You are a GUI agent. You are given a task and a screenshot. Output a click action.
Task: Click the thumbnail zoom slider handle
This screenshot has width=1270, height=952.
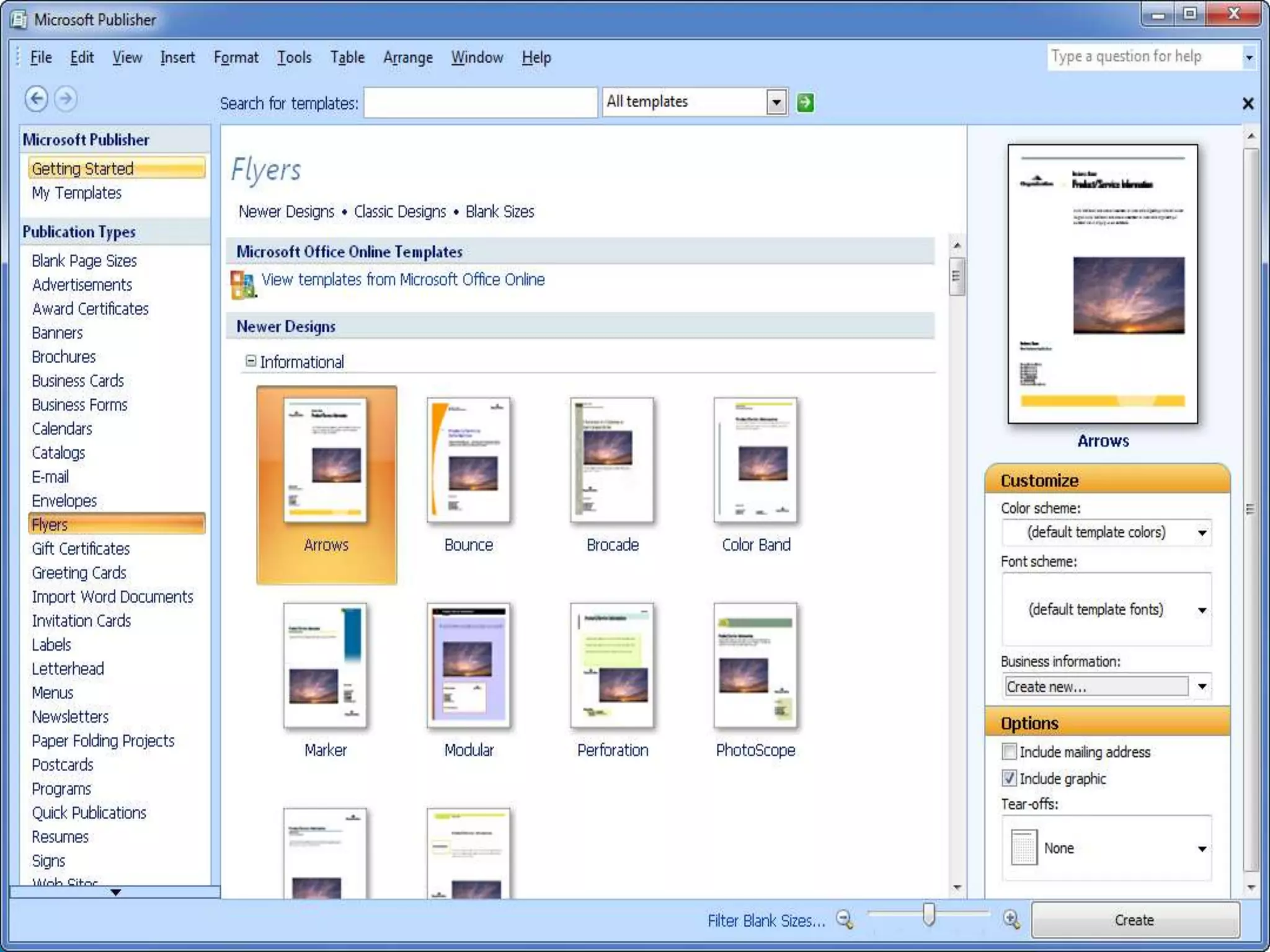928,914
